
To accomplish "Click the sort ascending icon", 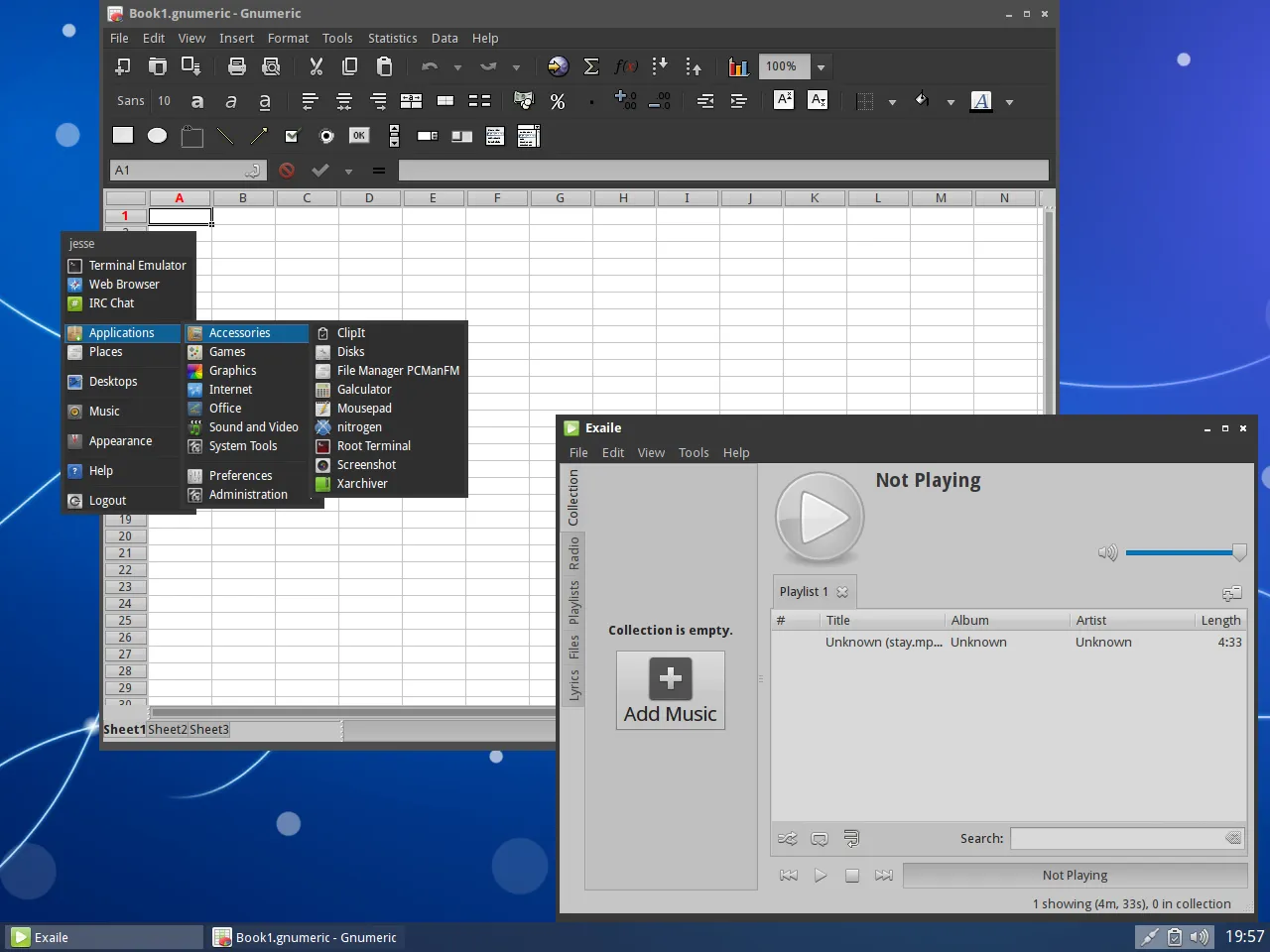I will 660,66.
